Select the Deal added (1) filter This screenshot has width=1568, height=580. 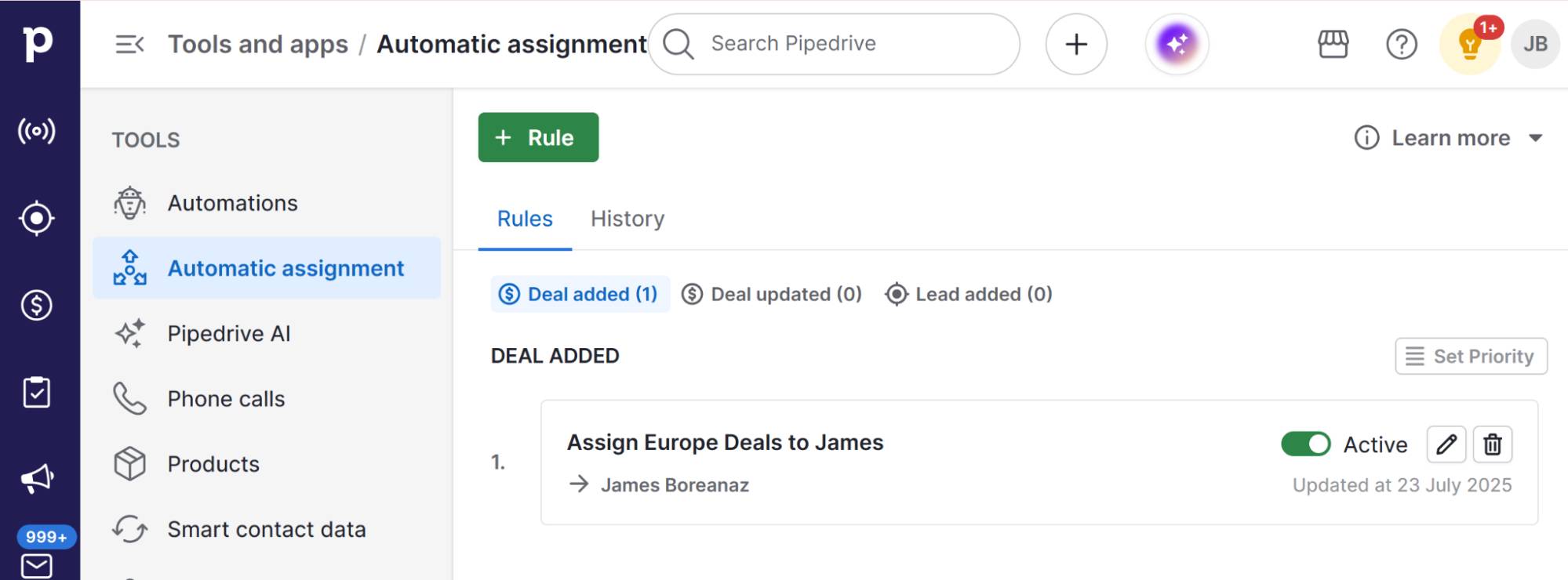pyautogui.click(x=580, y=294)
